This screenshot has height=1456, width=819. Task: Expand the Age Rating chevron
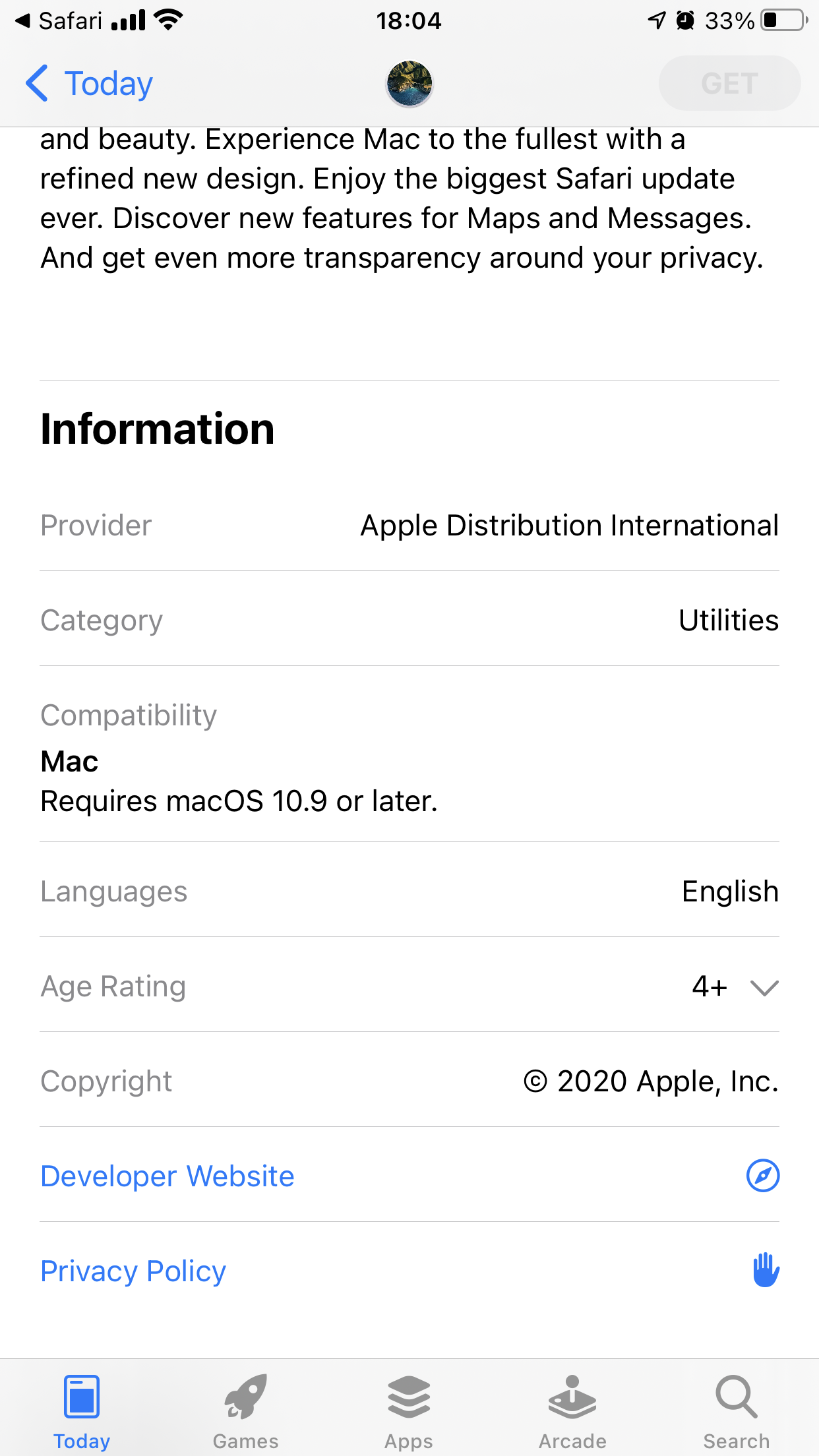(764, 987)
